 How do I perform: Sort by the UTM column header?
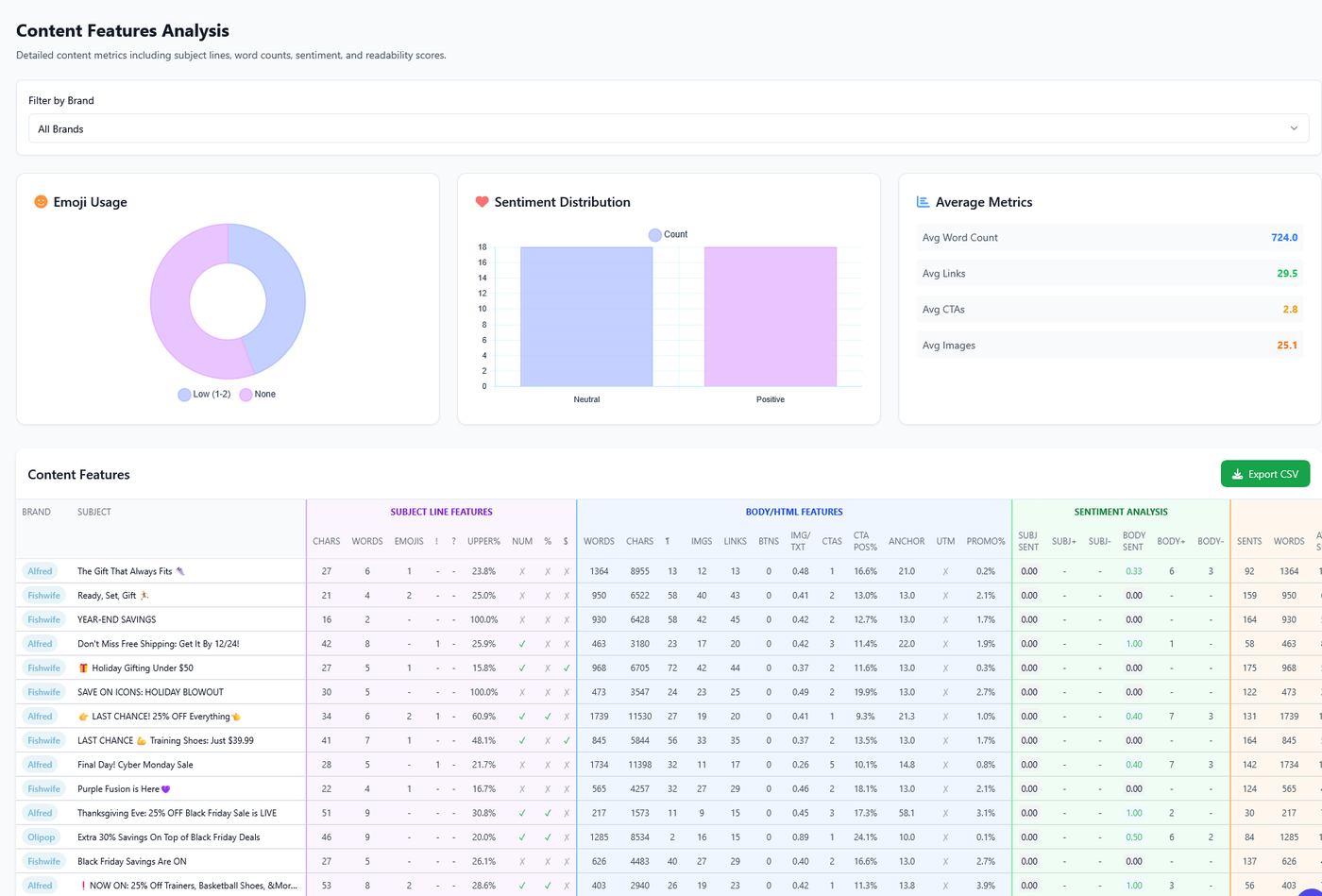point(945,541)
